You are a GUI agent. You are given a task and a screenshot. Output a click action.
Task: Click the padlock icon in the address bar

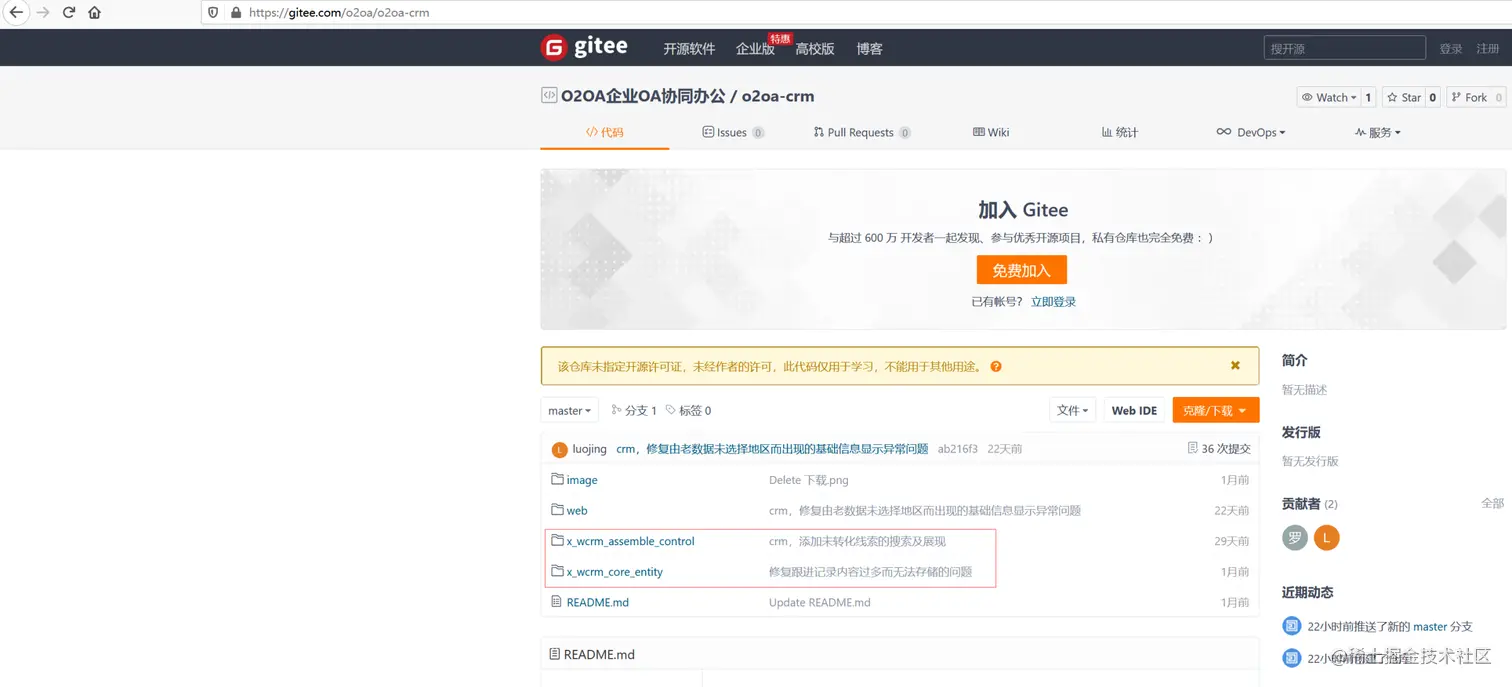pos(234,12)
